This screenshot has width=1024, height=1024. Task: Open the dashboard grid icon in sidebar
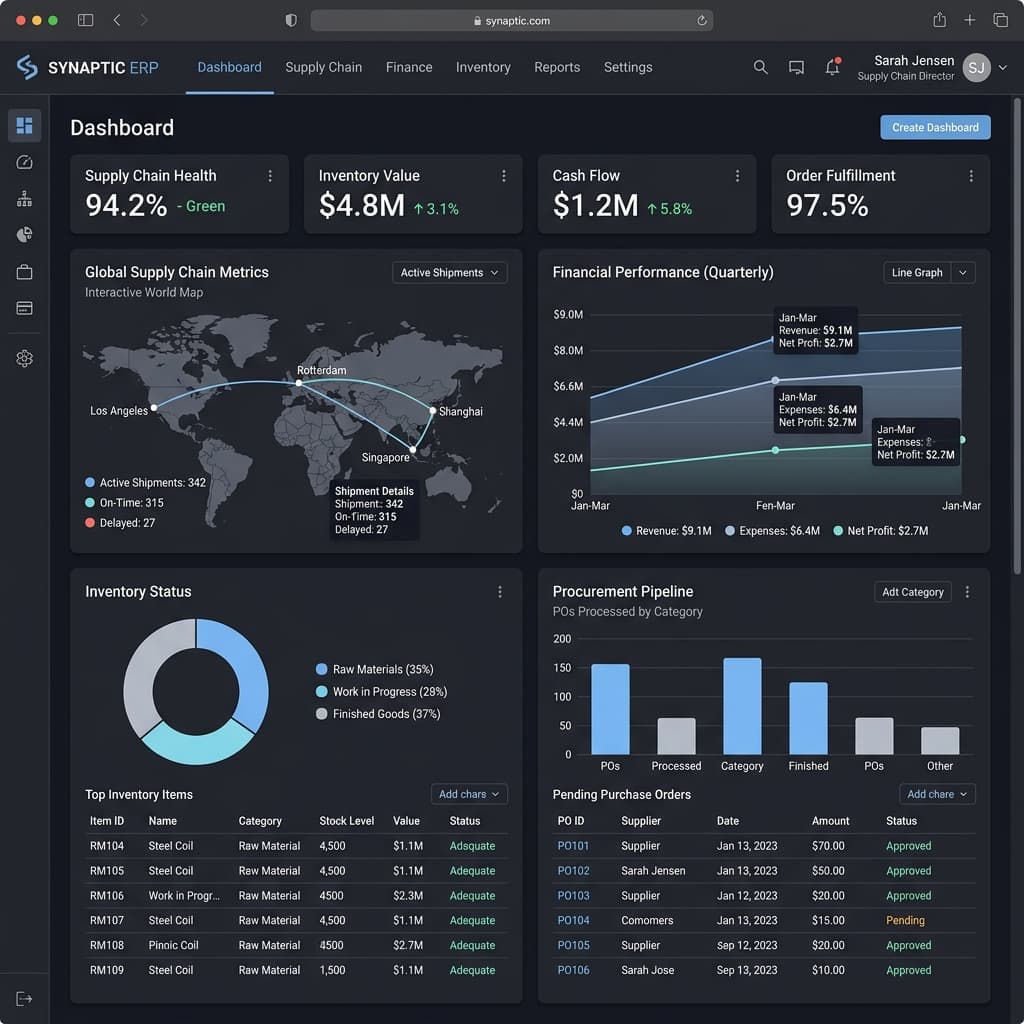pyautogui.click(x=24, y=125)
